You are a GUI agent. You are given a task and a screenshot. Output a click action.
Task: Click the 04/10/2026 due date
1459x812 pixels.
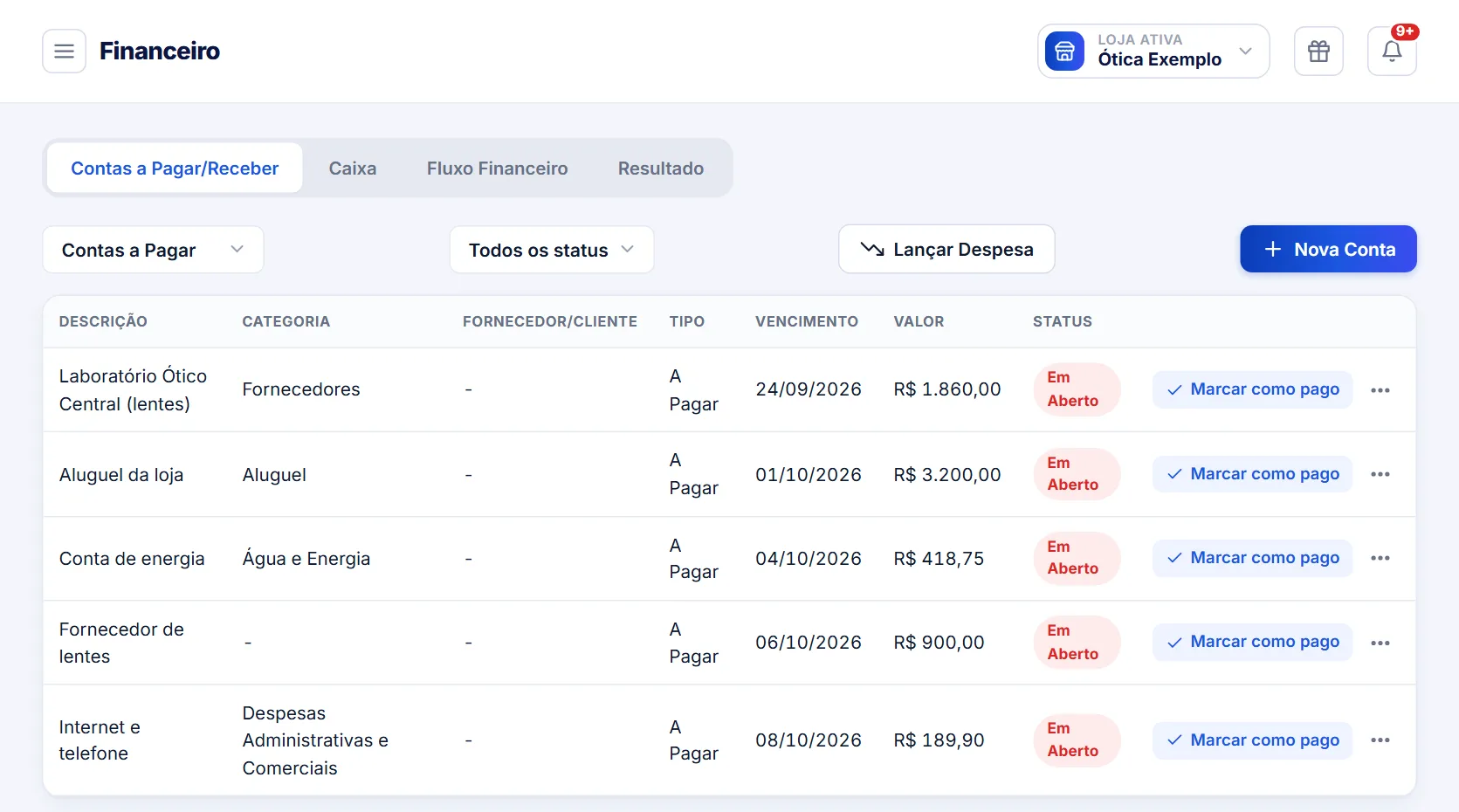click(x=809, y=559)
